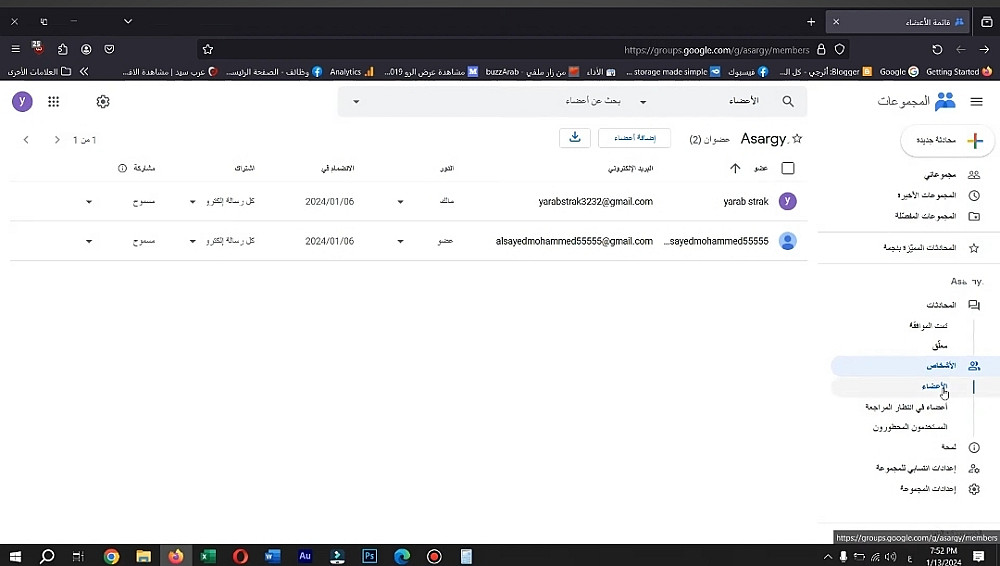1000x566 pixels.
Task: Open the Blogger bookmark
Action: coord(826,72)
